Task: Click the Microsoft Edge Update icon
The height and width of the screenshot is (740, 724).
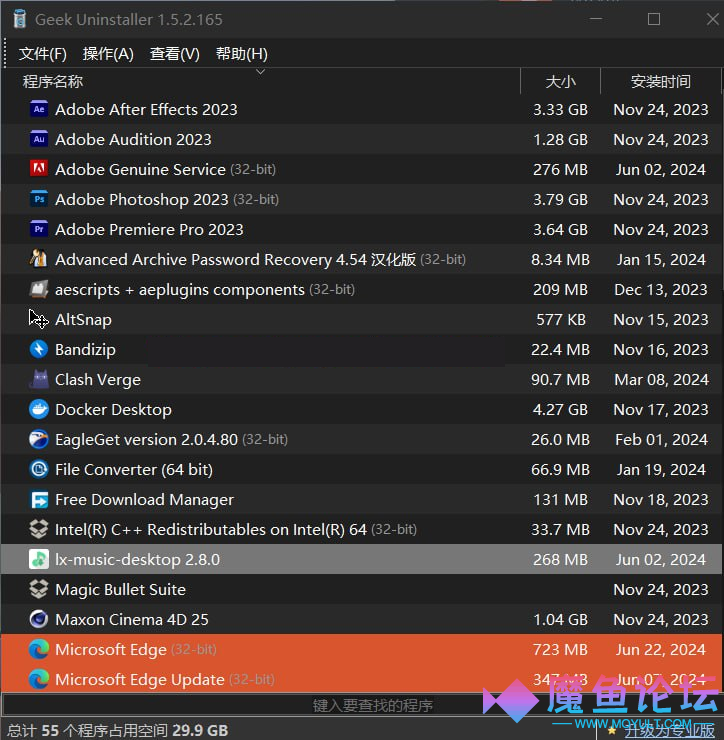Action: pos(39,679)
